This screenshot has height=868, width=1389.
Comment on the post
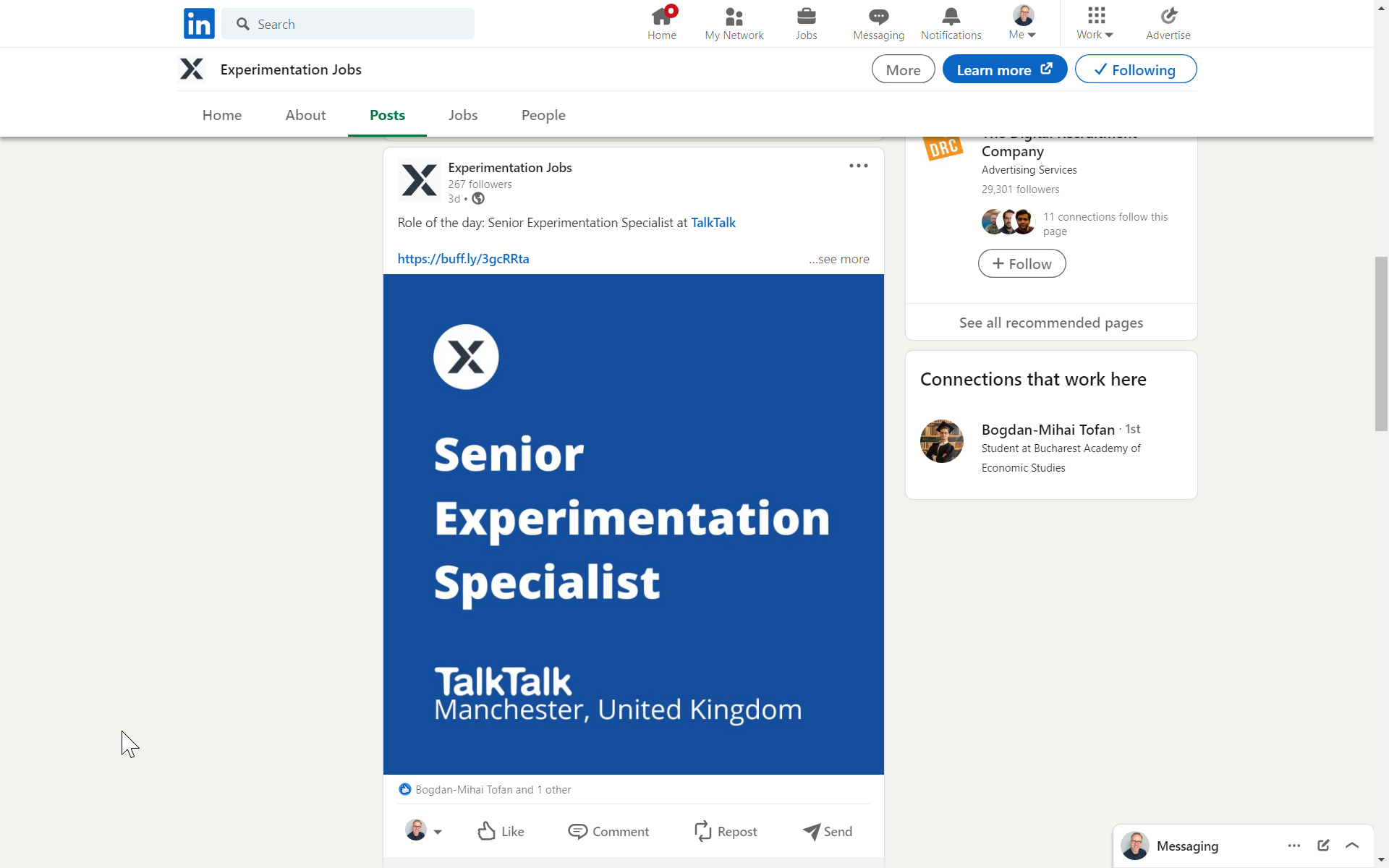click(x=608, y=831)
